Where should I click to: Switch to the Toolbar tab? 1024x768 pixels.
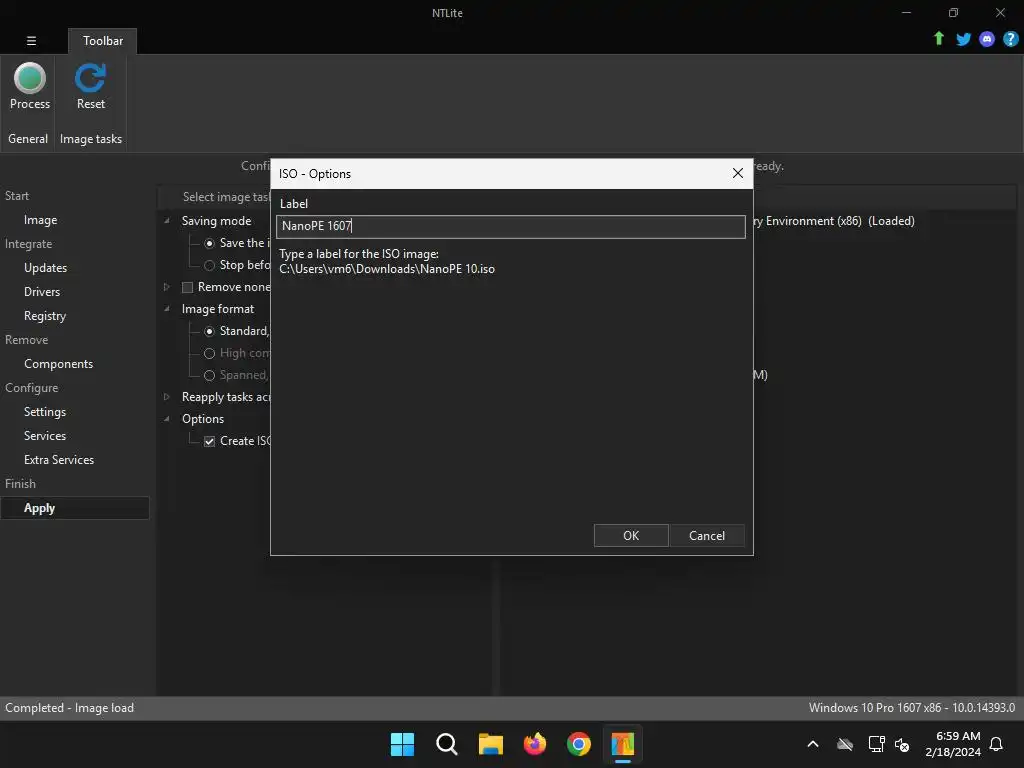(x=103, y=40)
